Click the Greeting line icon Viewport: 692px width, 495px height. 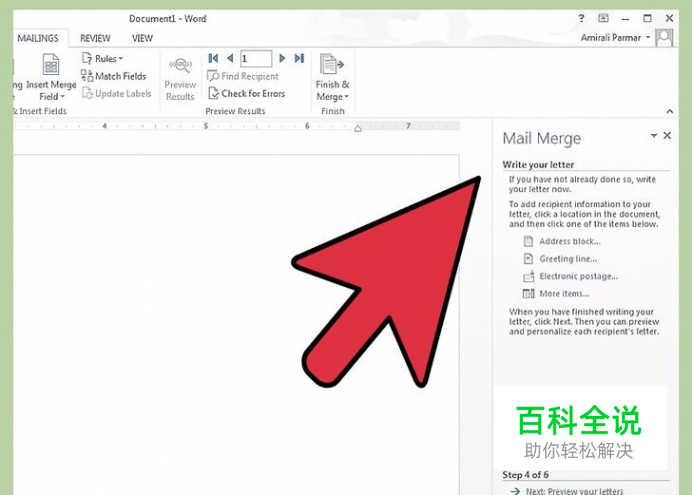[528, 259]
